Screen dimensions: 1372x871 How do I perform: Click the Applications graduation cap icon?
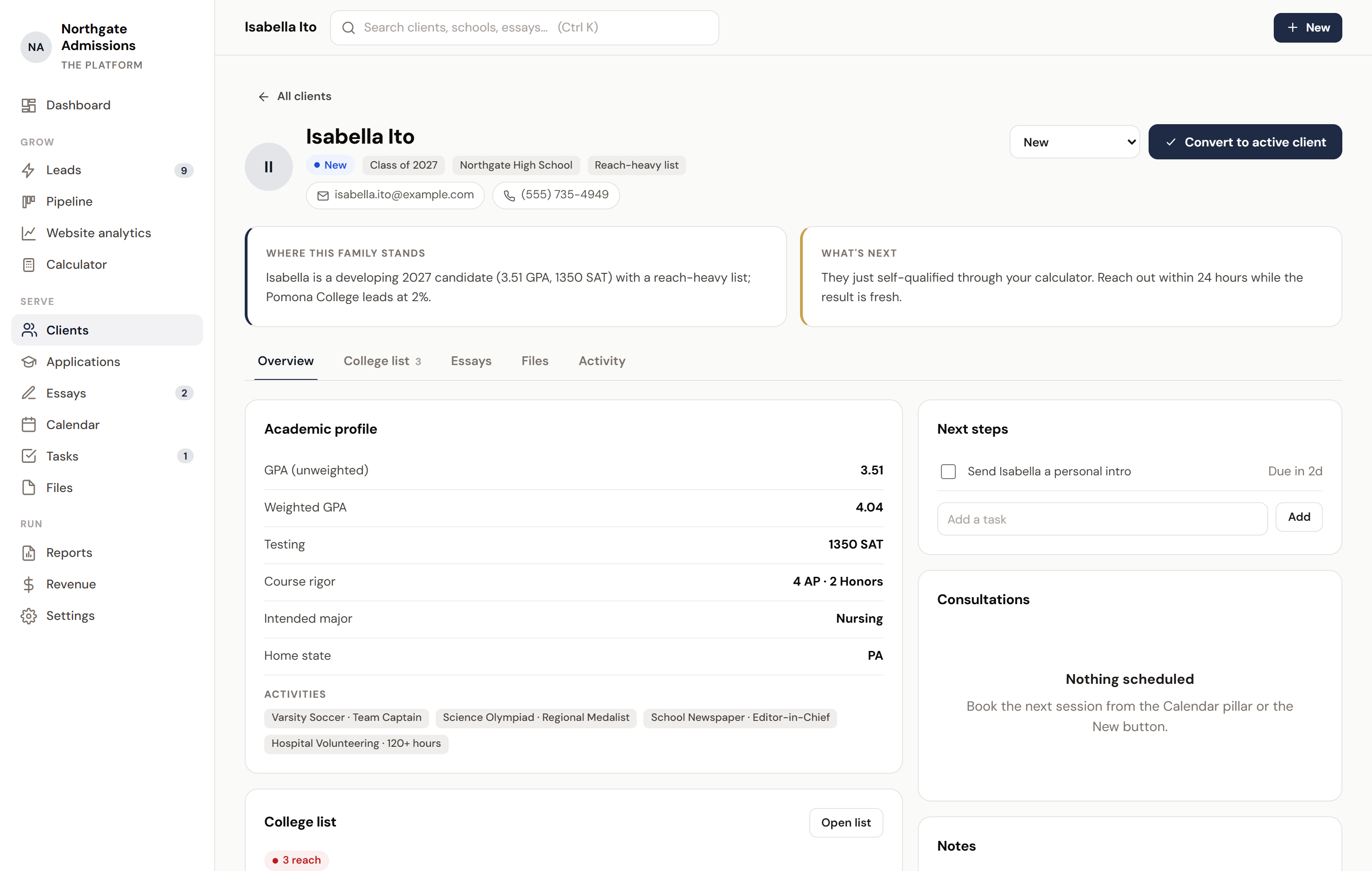point(28,362)
